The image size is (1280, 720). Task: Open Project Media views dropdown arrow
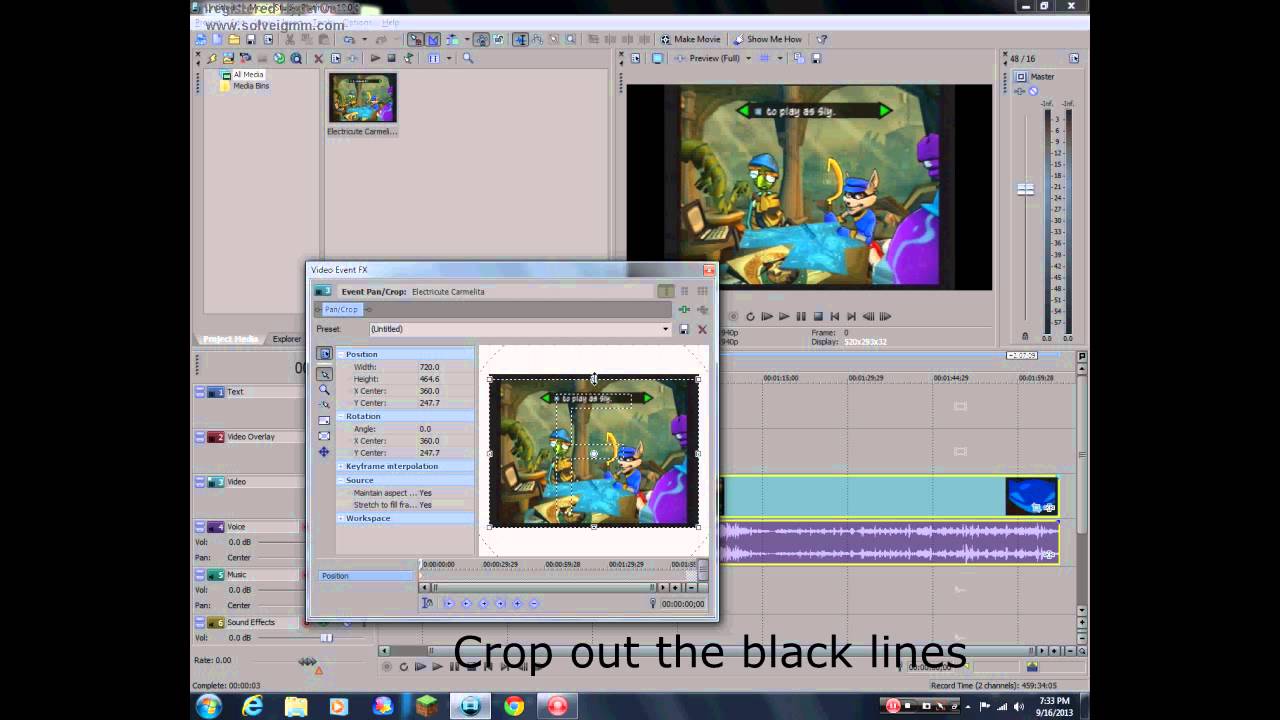point(449,59)
